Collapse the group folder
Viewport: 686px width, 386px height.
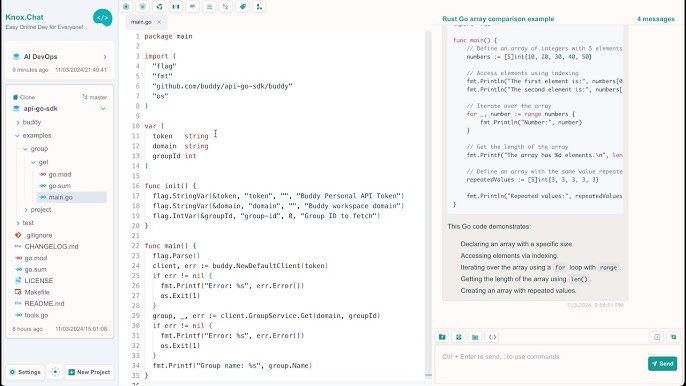tap(35, 149)
